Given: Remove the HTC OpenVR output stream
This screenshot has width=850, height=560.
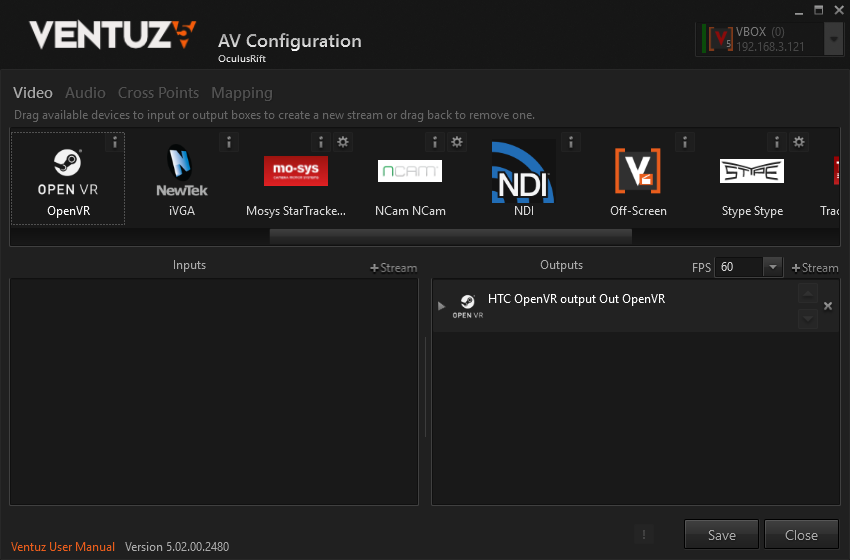Looking at the screenshot, I should coord(827,306).
